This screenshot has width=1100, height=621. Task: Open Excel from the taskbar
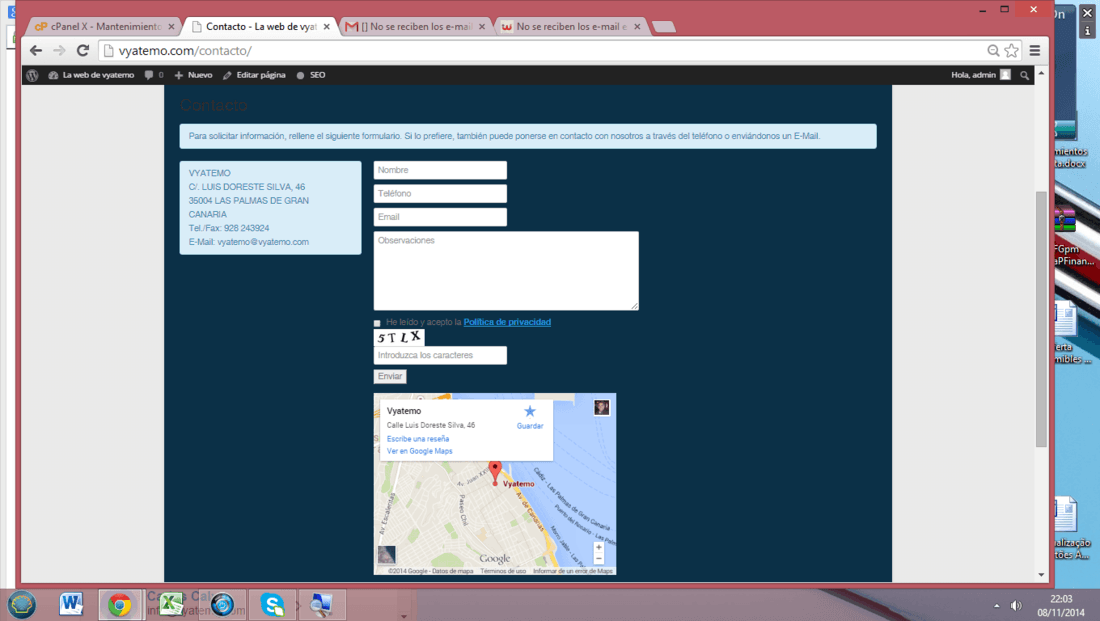170,604
